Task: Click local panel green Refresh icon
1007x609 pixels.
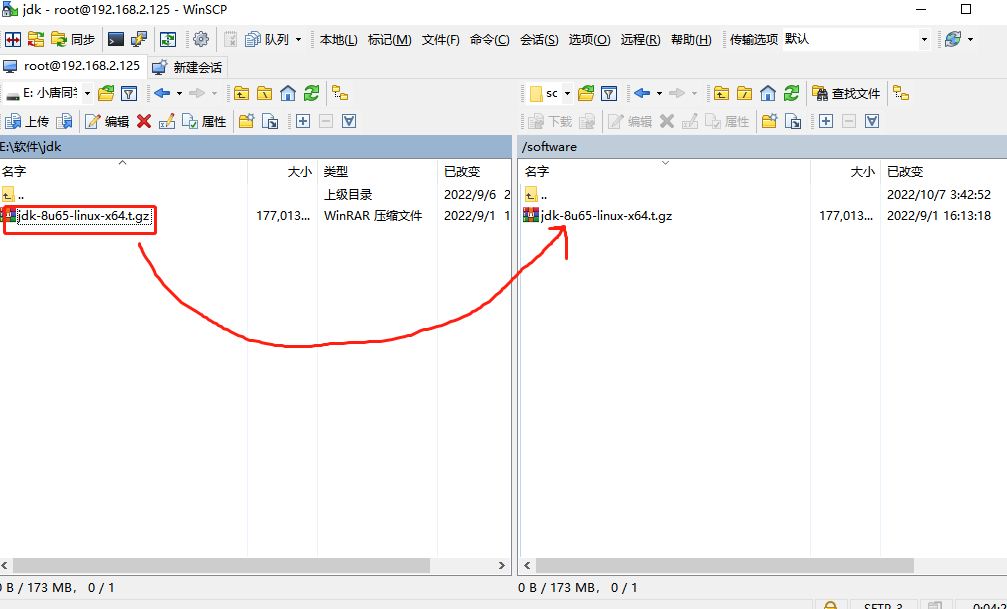Action: [311, 94]
